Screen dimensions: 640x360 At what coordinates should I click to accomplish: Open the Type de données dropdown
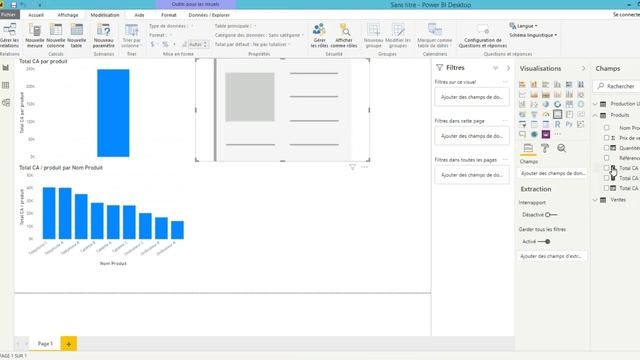coord(171,26)
